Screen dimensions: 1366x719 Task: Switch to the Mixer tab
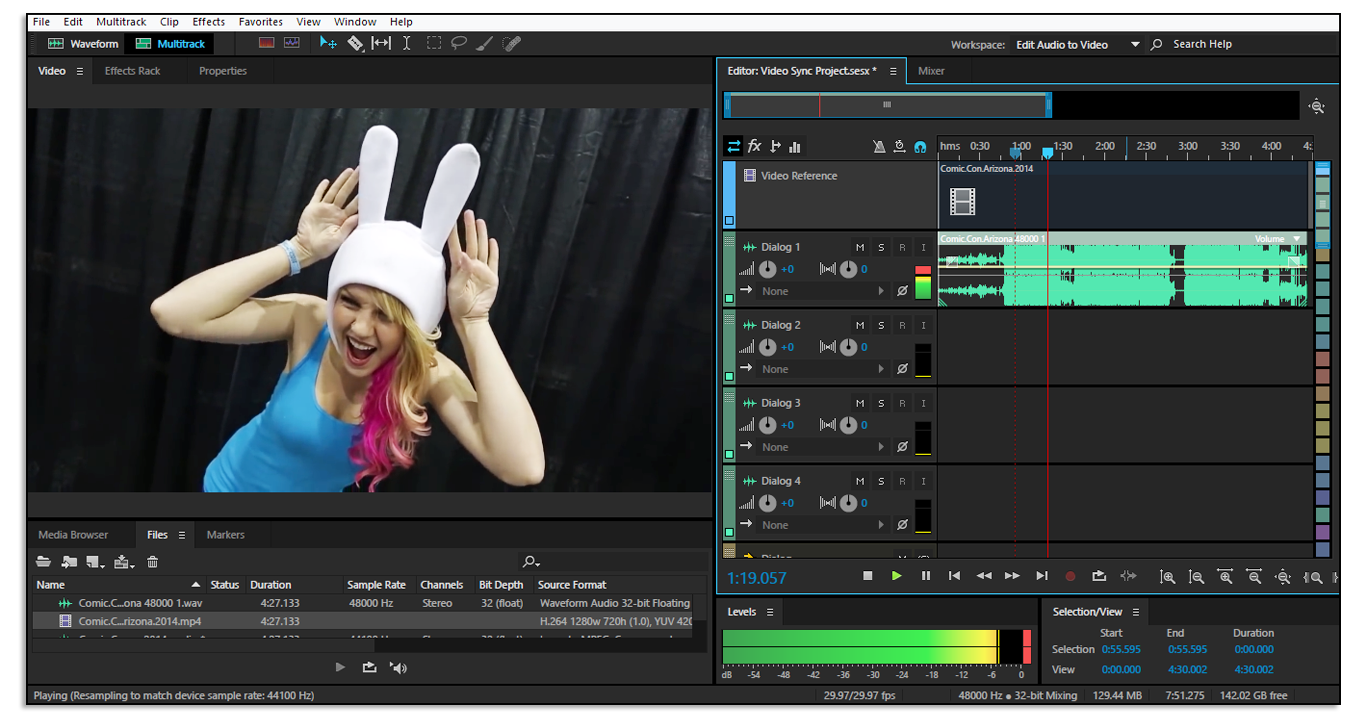pyautogui.click(x=931, y=71)
